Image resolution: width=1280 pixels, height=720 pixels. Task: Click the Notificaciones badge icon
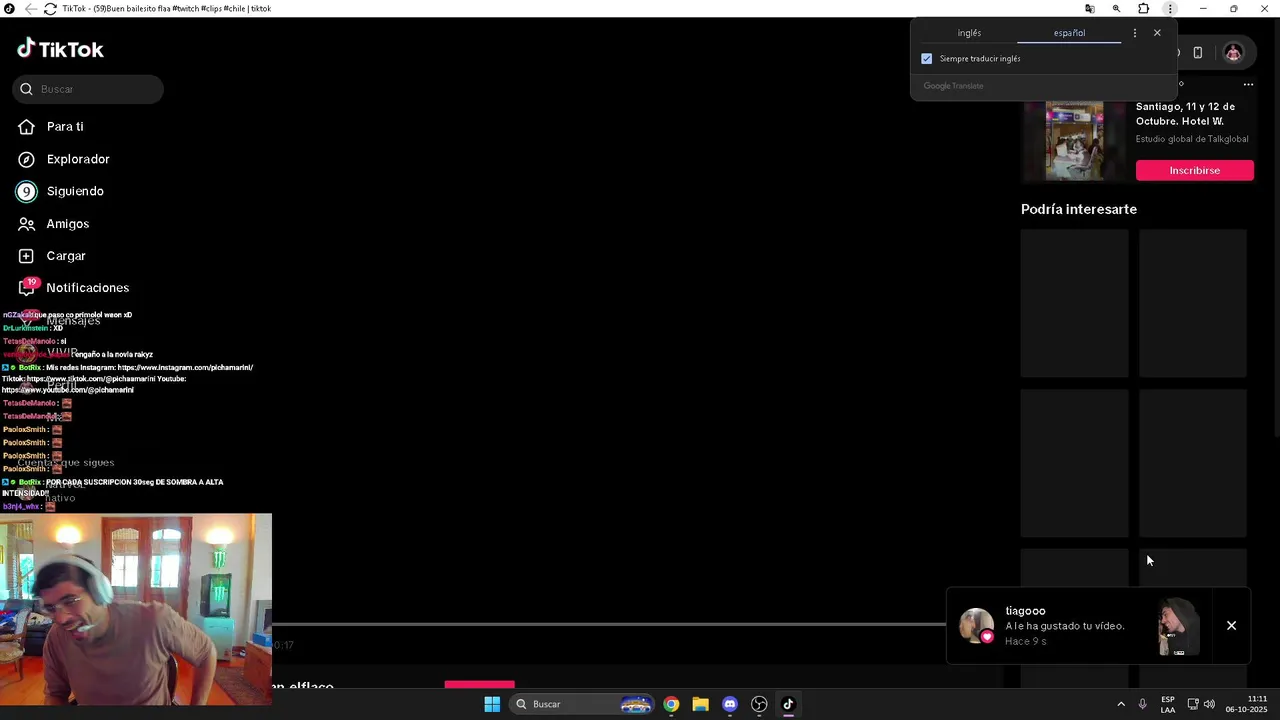[28, 287]
